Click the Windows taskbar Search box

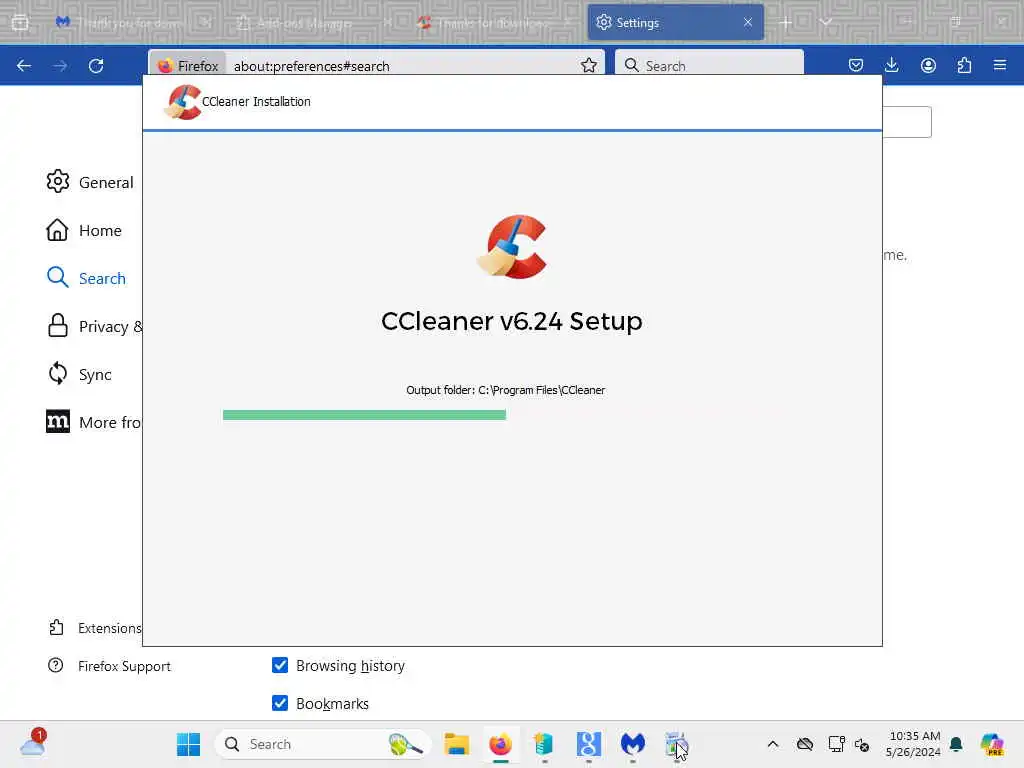[323, 744]
